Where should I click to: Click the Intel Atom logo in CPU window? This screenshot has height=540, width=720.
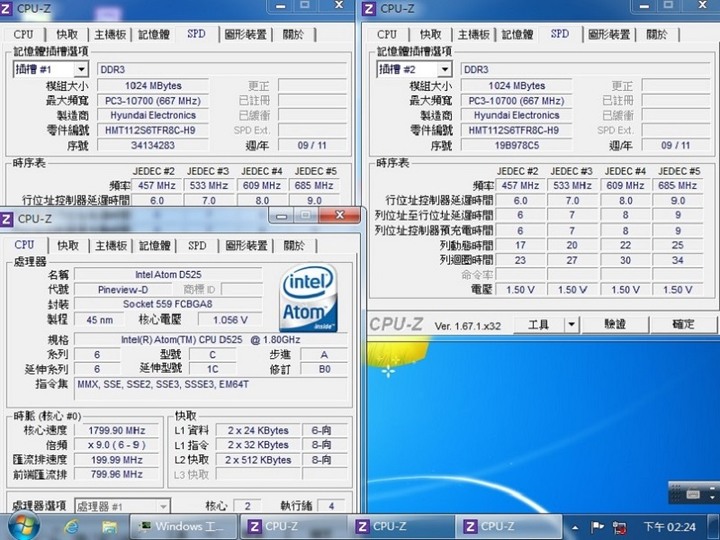(x=308, y=298)
